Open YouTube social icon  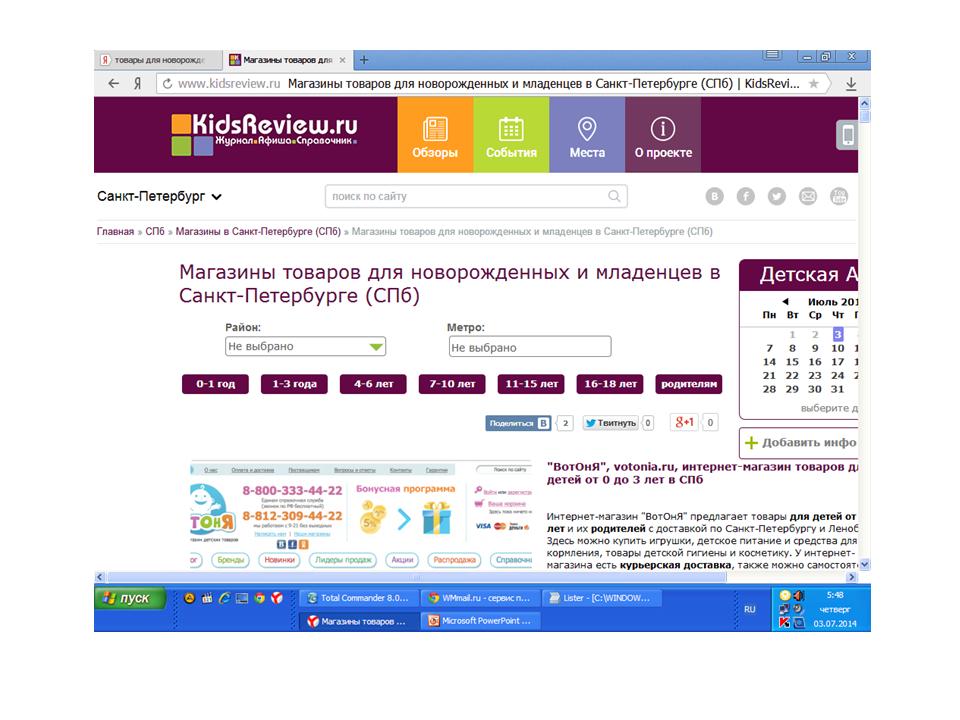pyautogui.click(x=839, y=196)
